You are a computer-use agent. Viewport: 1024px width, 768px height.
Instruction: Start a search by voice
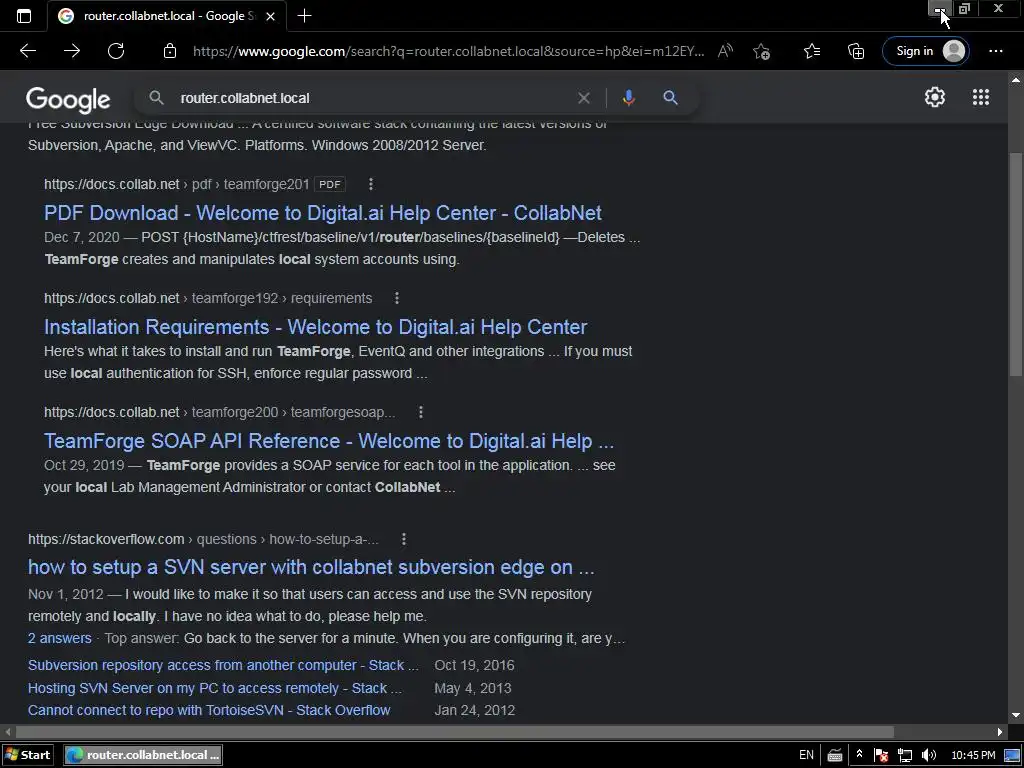[x=628, y=98]
